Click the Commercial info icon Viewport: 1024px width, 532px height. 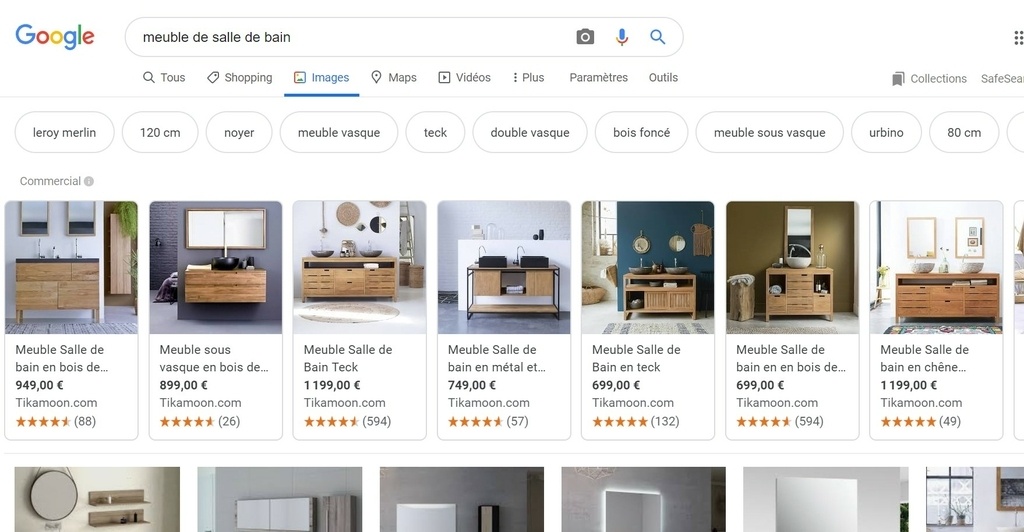coord(89,181)
